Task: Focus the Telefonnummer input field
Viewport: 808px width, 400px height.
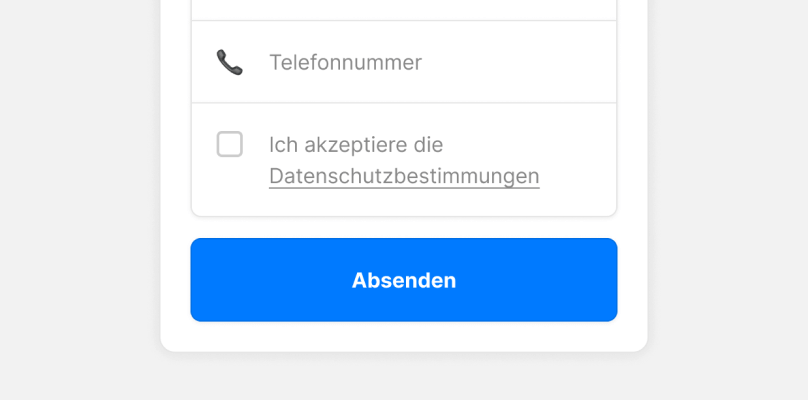Action: pyautogui.click(x=404, y=62)
